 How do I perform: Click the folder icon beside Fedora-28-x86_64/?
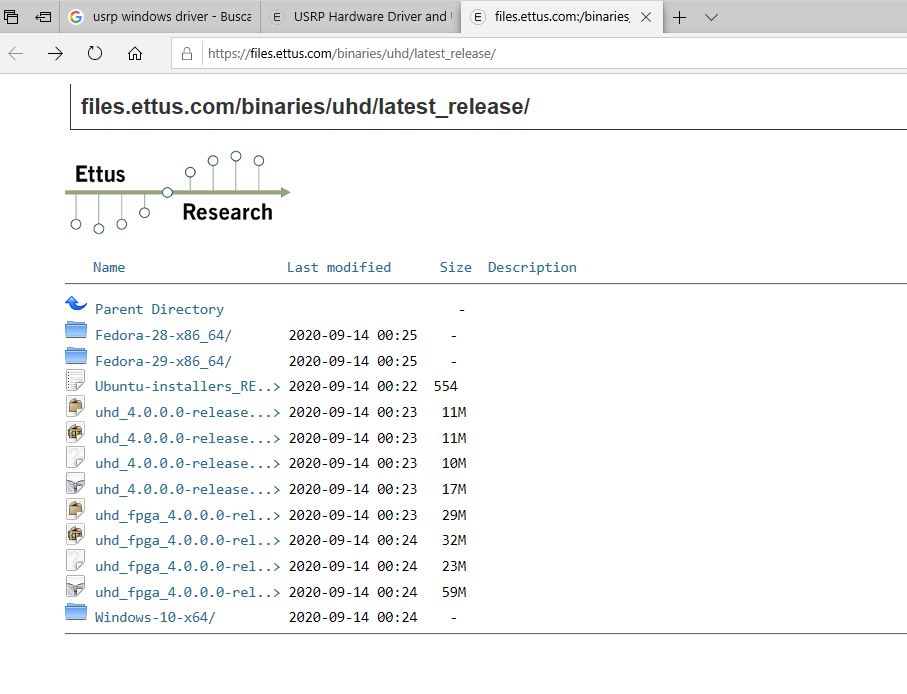[x=76, y=330]
